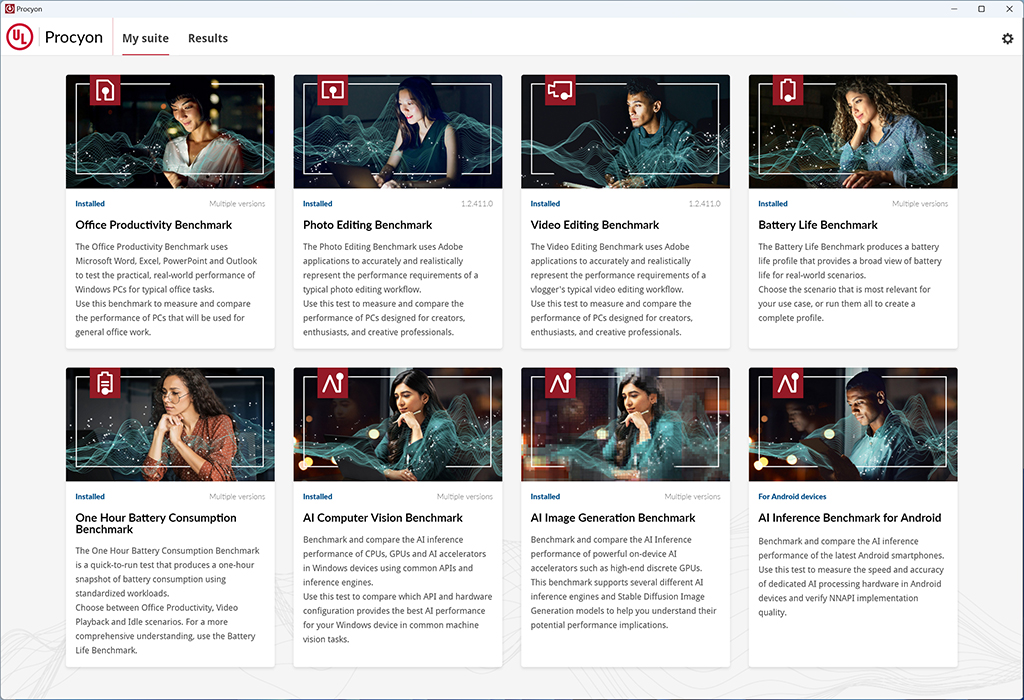This screenshot has width=1024, height=700.
Task: Open the Photo Editing Benchmark thumbnail image
Action: [x=398, y=131]
